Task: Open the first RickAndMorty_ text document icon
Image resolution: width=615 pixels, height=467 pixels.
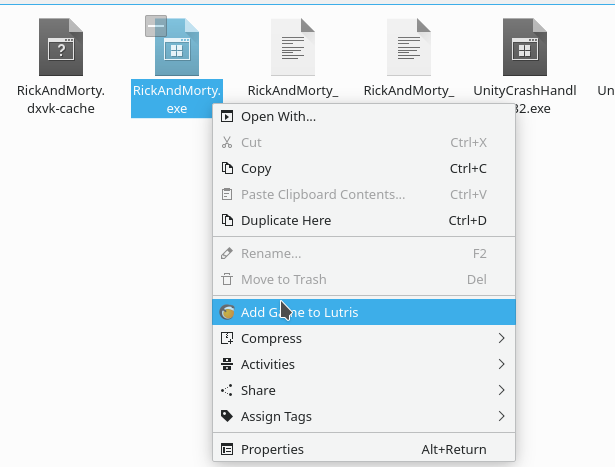Action: [x=293, y=47]
